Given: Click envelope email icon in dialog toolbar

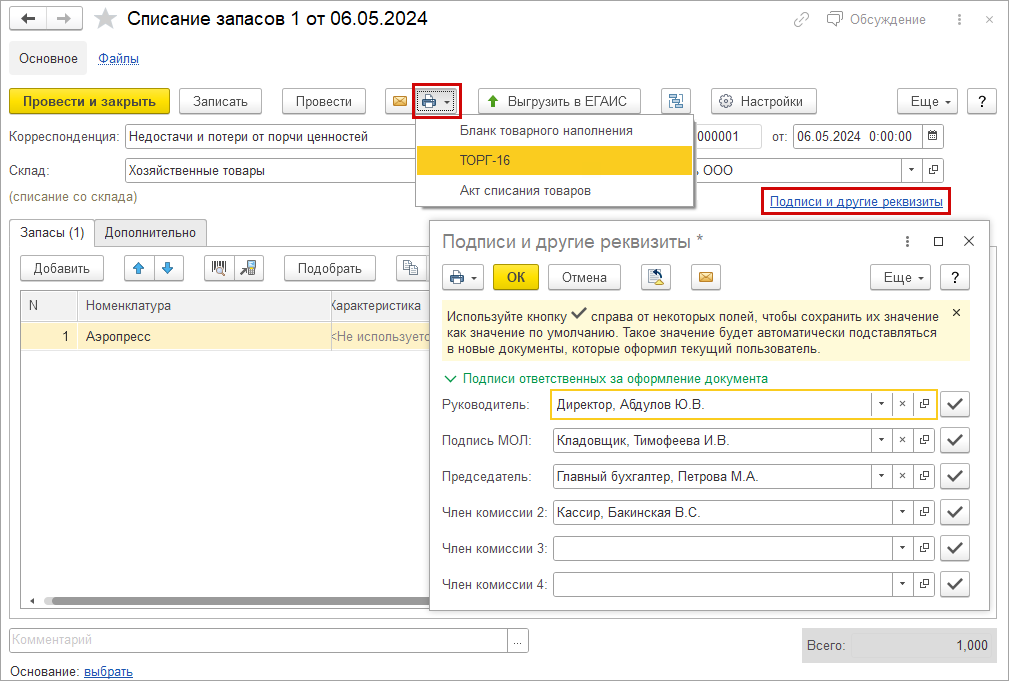Looking at the screenshot, I should (x=705, y=277).
